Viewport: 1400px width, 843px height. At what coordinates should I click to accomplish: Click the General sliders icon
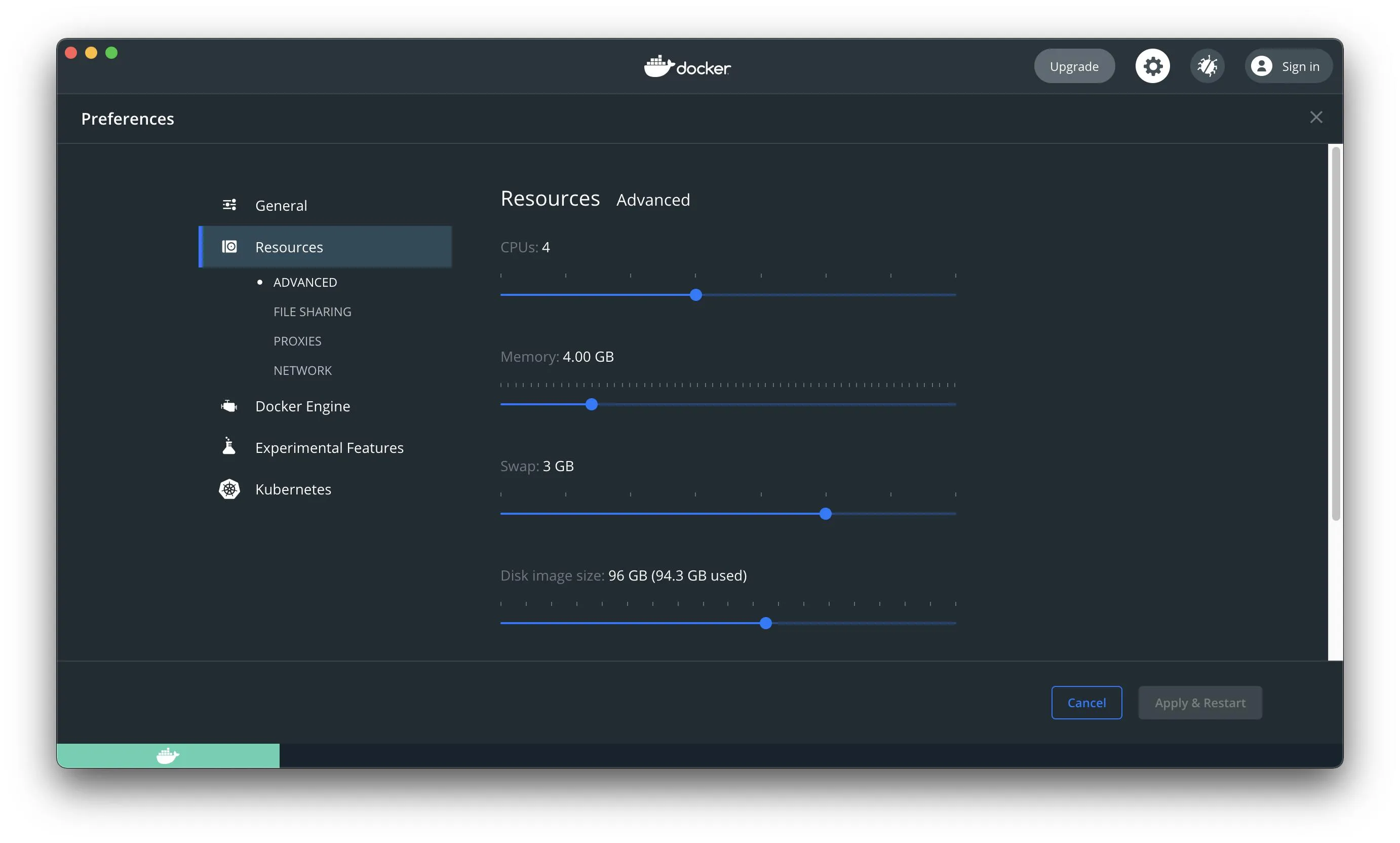[229, 205]
